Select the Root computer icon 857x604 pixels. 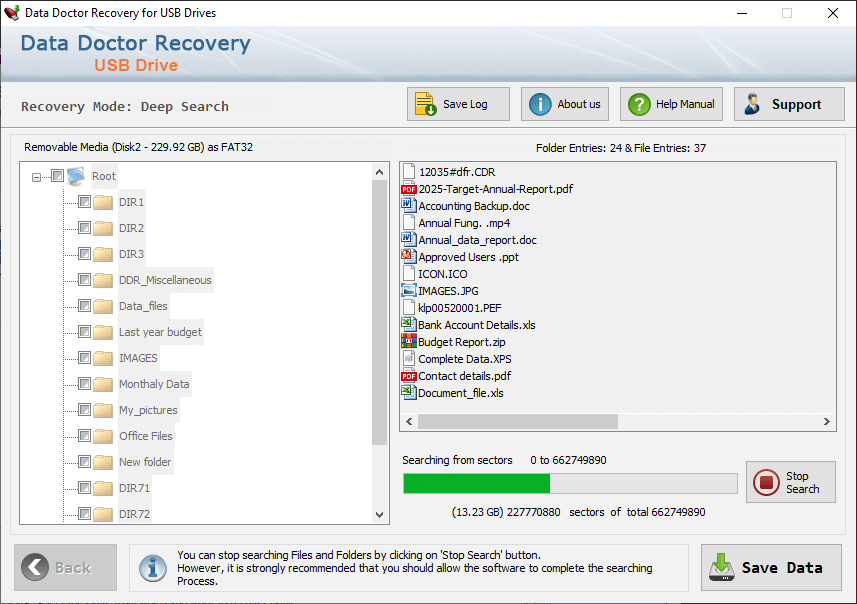tap(76, 176)
